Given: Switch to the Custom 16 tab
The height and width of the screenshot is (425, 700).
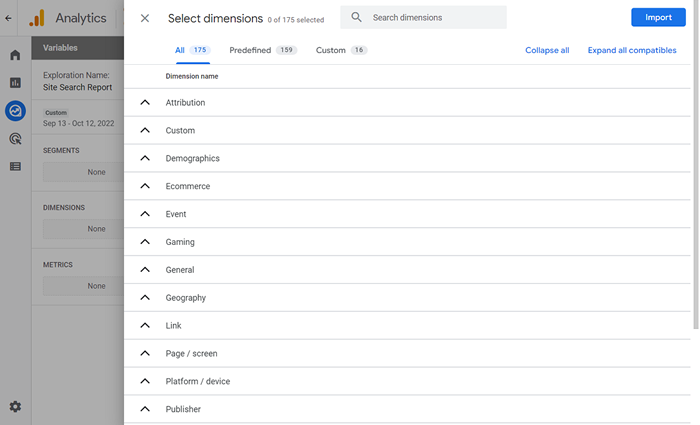Looking at the screenshot, I should pyautogui.click(x=342, y=50).
